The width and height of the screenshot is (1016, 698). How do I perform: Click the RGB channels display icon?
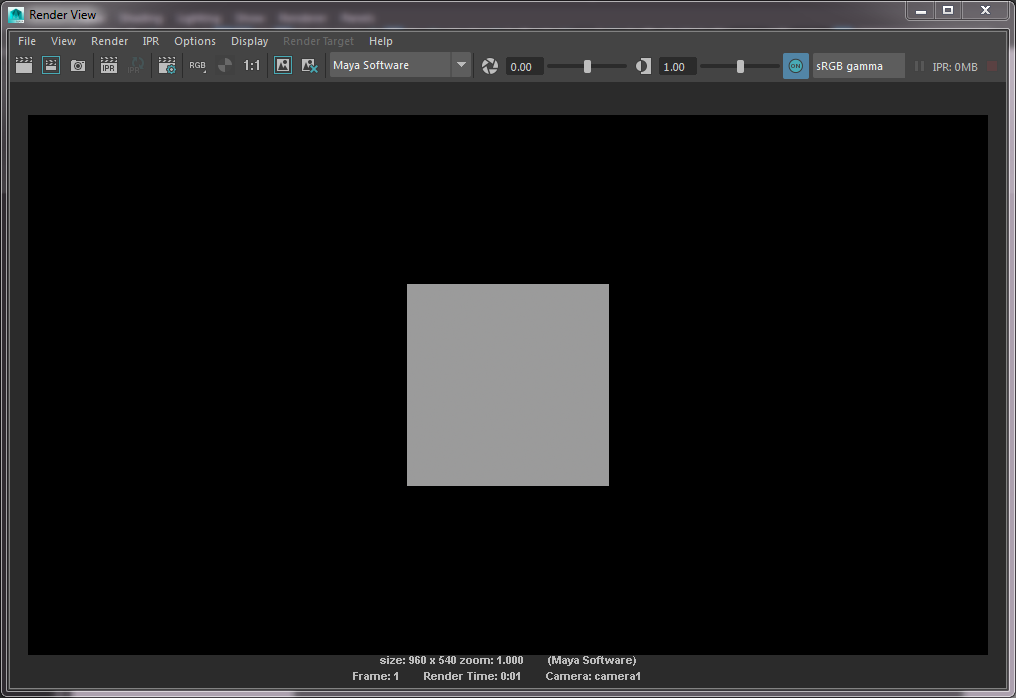[x=198, y=65]
